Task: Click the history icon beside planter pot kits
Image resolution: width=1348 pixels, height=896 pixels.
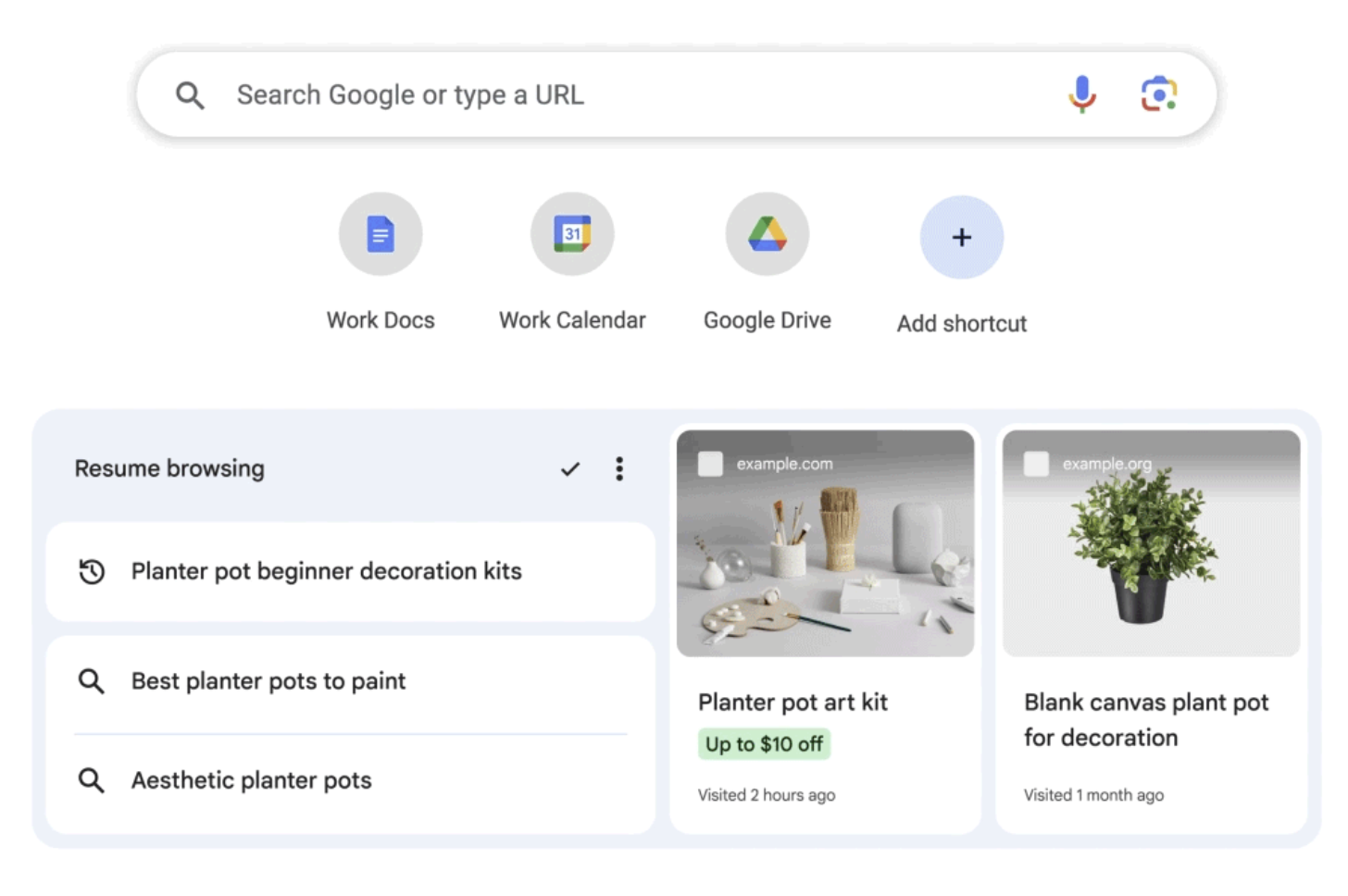Action: pyautogui.click(x=92, y=572)
